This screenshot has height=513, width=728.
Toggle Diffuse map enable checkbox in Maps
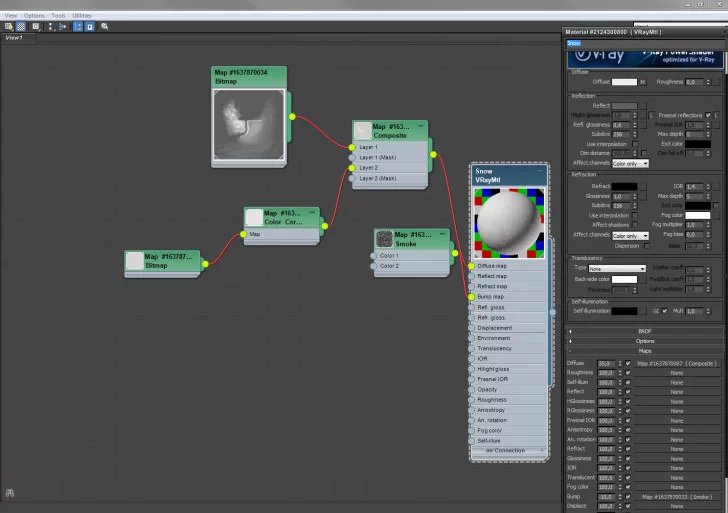click(x=628, y=364)
